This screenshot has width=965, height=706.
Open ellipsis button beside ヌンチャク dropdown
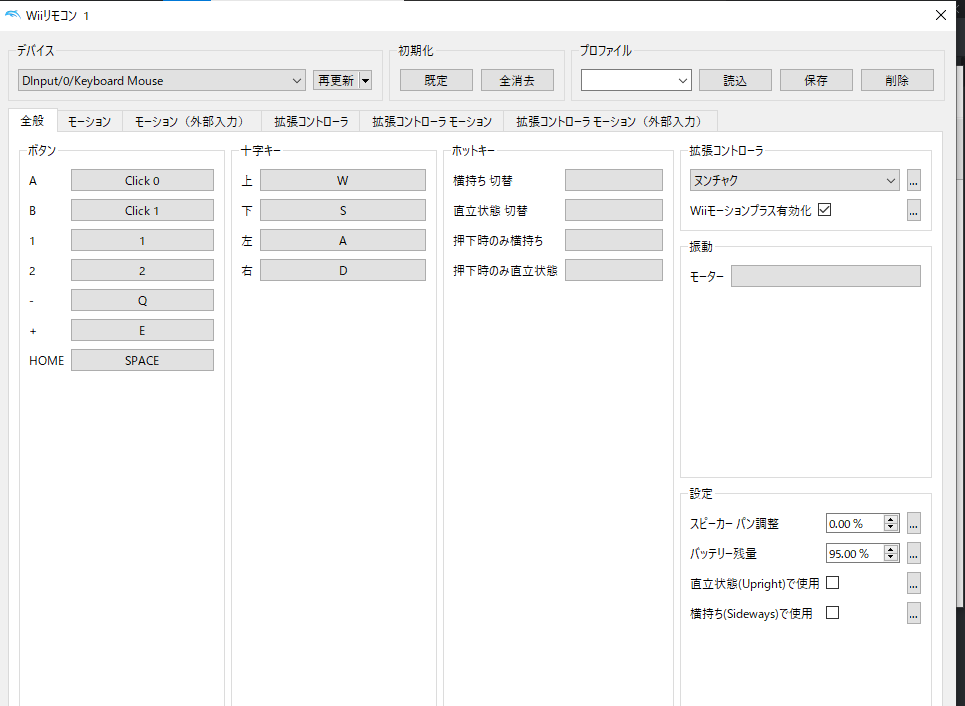913,181
